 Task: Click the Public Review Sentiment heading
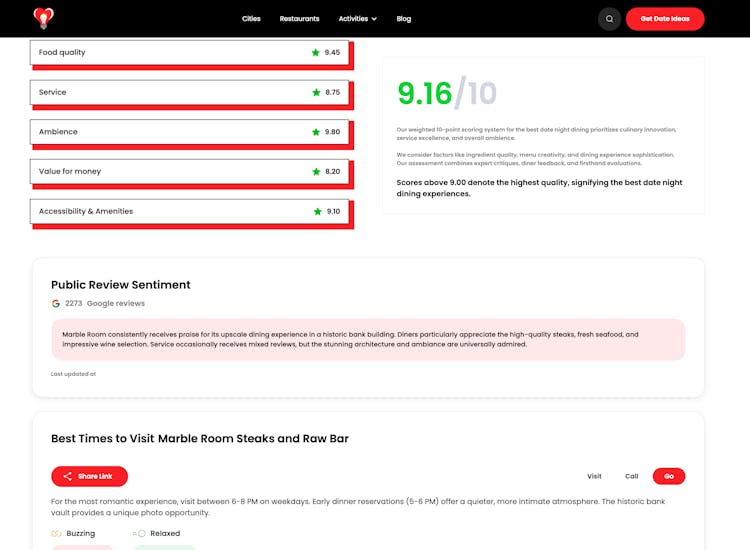pos(121,285)
